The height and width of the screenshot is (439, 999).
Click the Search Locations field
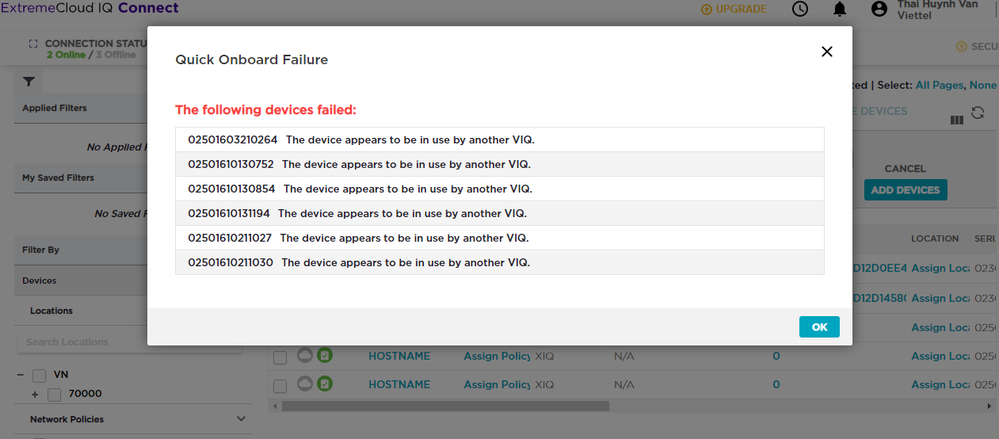tap(129, 342)
